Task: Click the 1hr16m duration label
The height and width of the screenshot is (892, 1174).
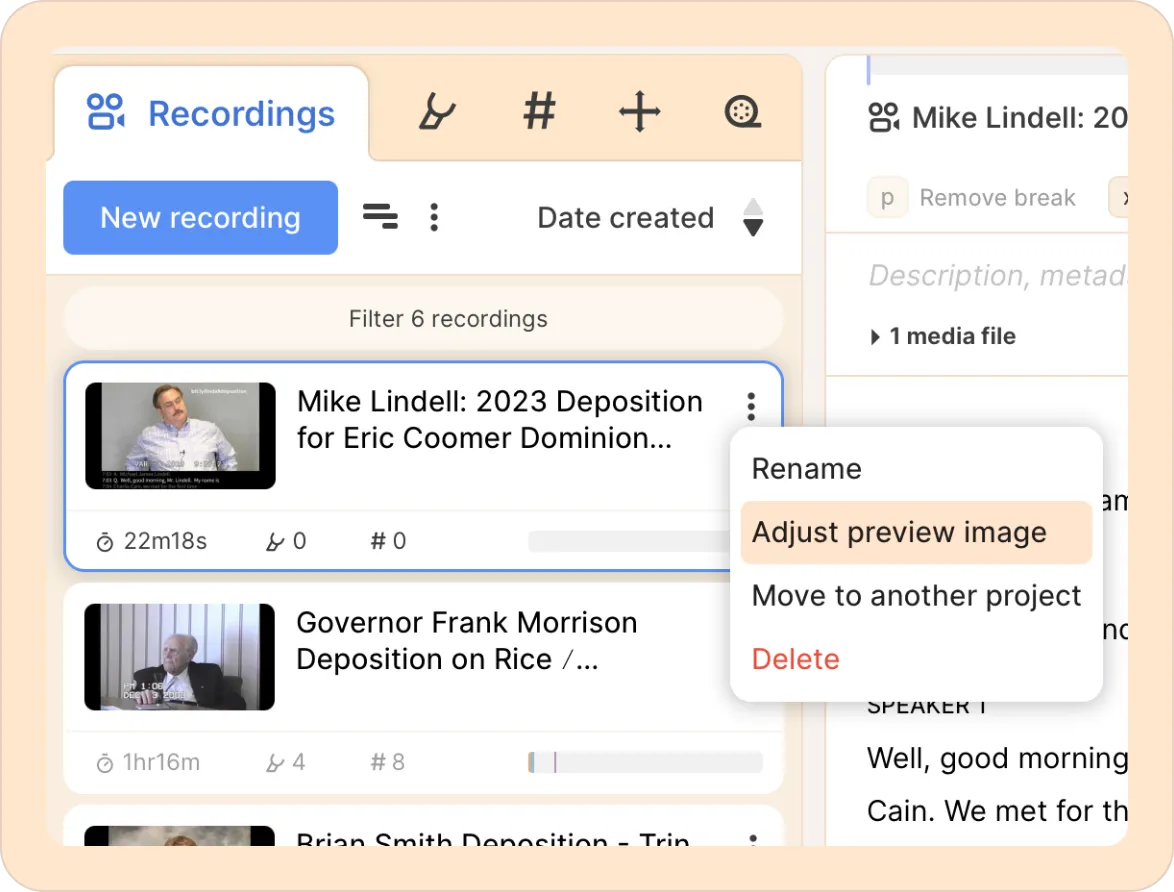Action: pos(149,762)
